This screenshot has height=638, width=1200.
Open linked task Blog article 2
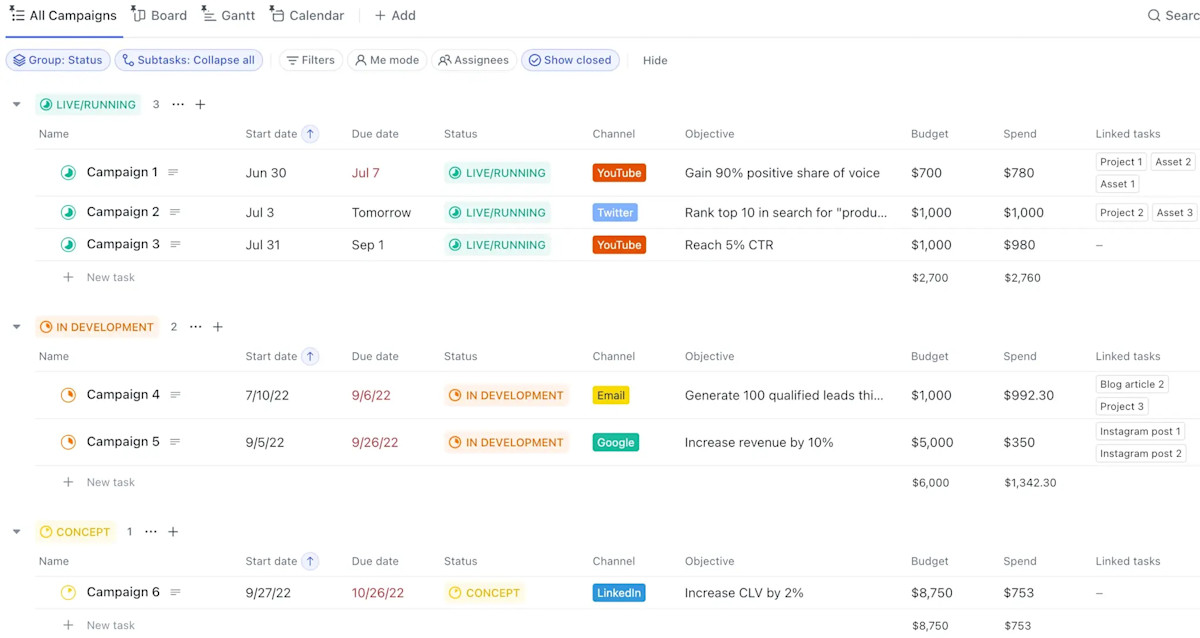click(x=1131, y=383)
